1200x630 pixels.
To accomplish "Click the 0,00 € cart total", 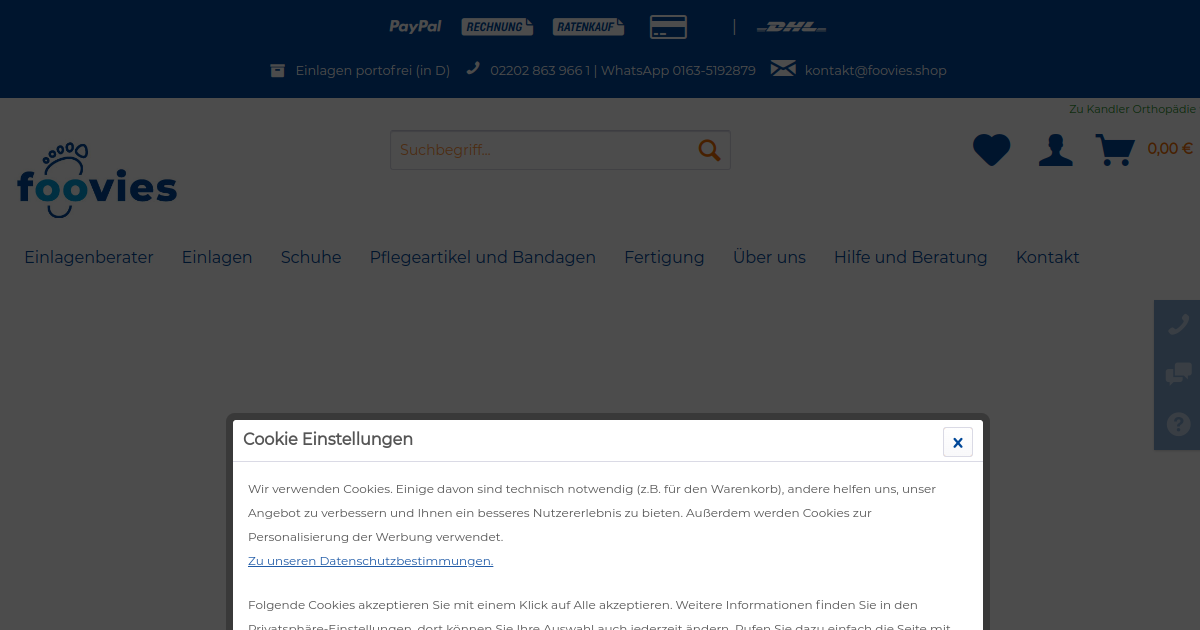I will [1170, 149].
